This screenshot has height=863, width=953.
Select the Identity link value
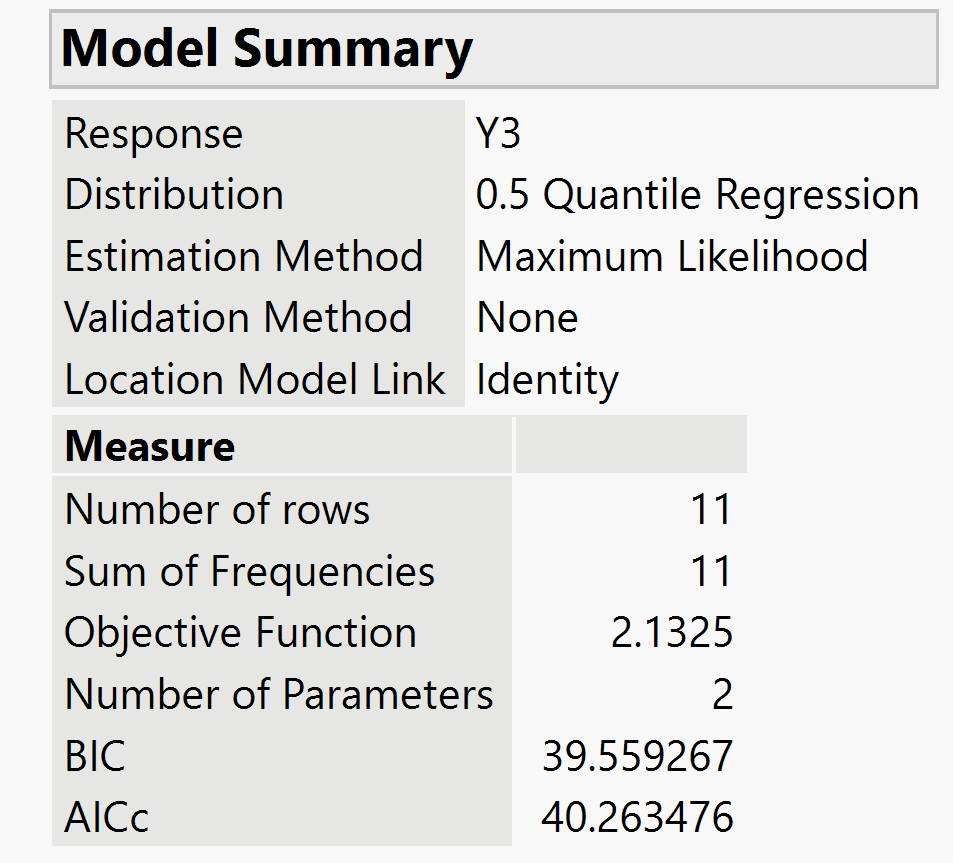point(547,381)
